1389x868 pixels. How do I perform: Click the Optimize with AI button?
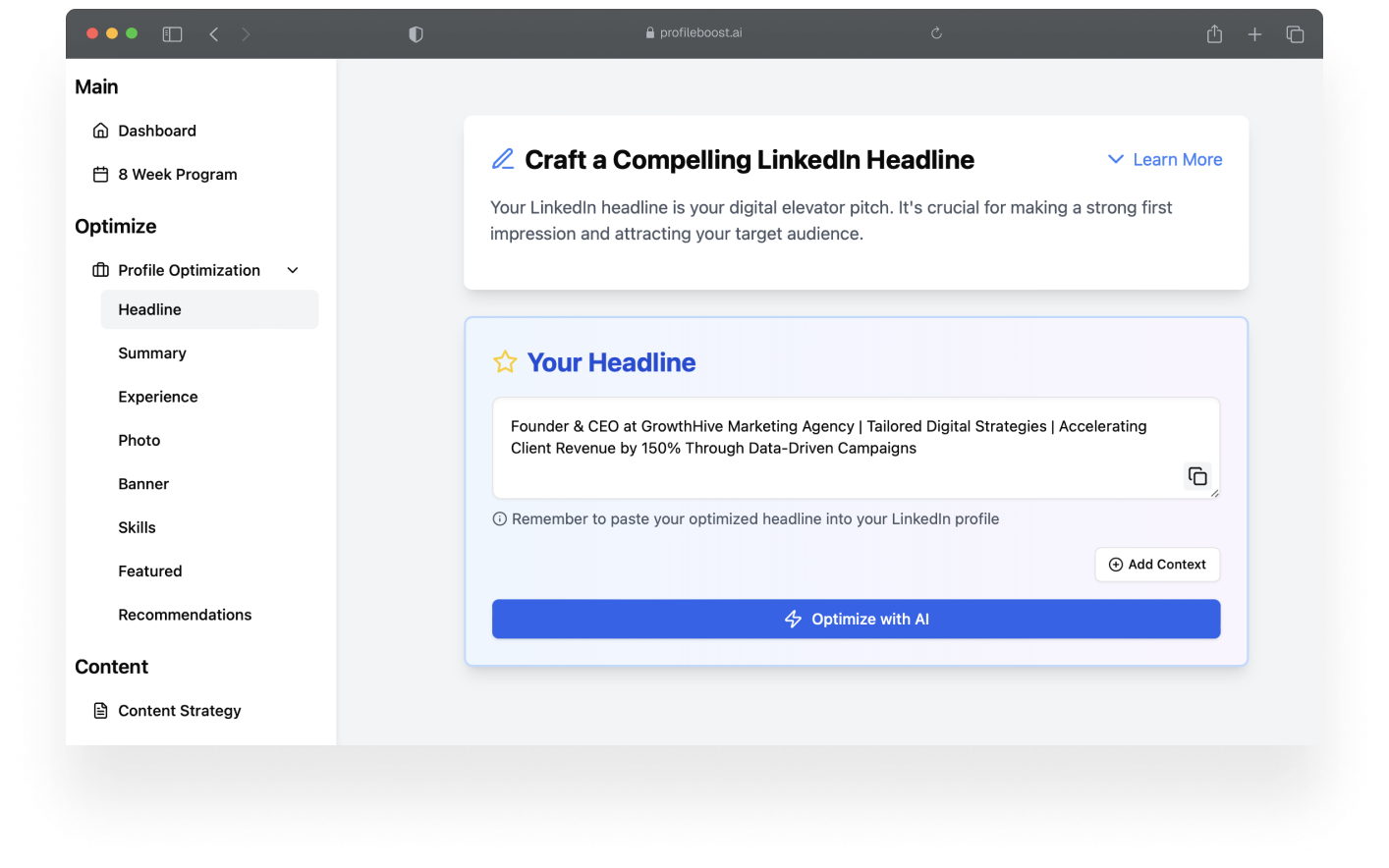(856, 620)
